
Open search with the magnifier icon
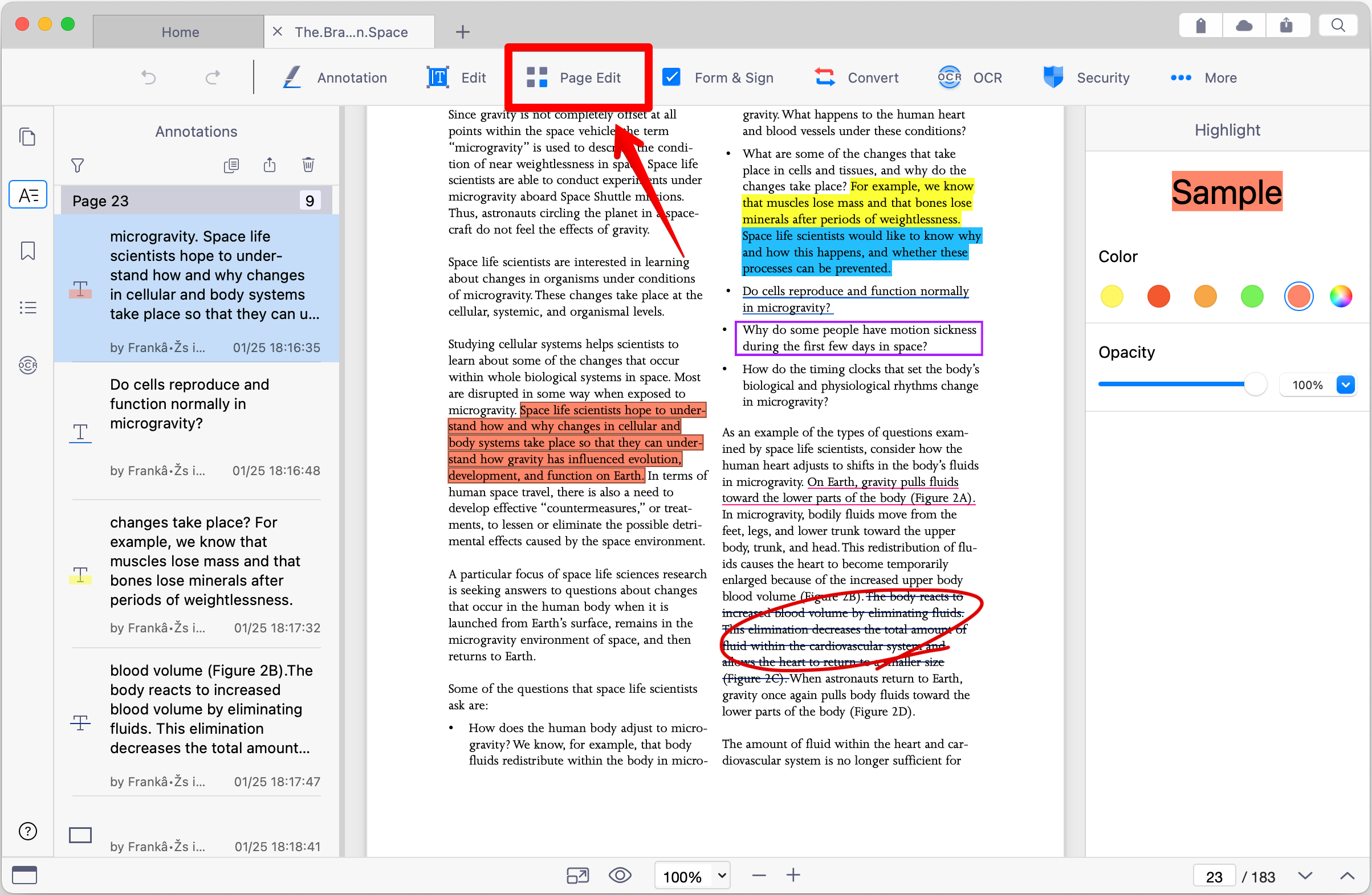pyautogui.click(x=1338, y=26)
